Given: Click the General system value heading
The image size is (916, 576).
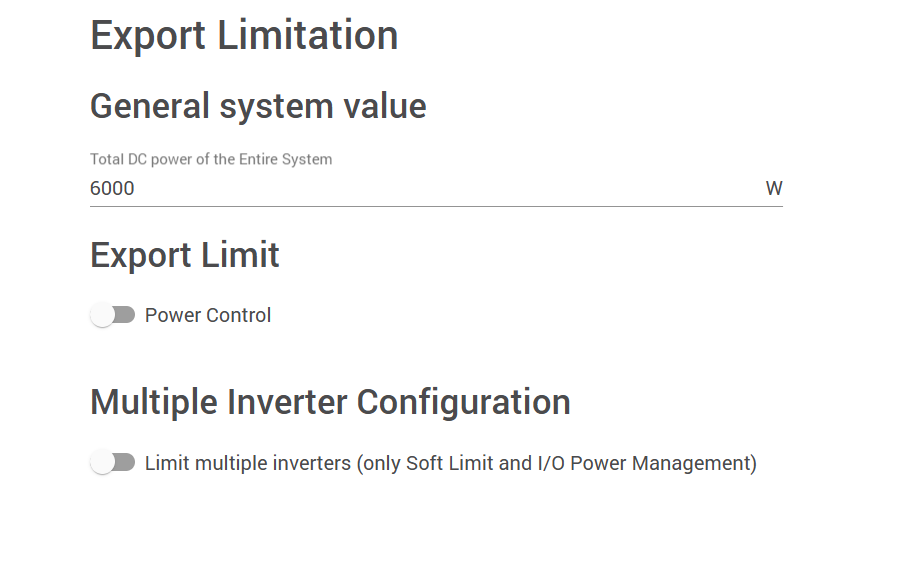Looking at the screenshot, I should [258, 106].
